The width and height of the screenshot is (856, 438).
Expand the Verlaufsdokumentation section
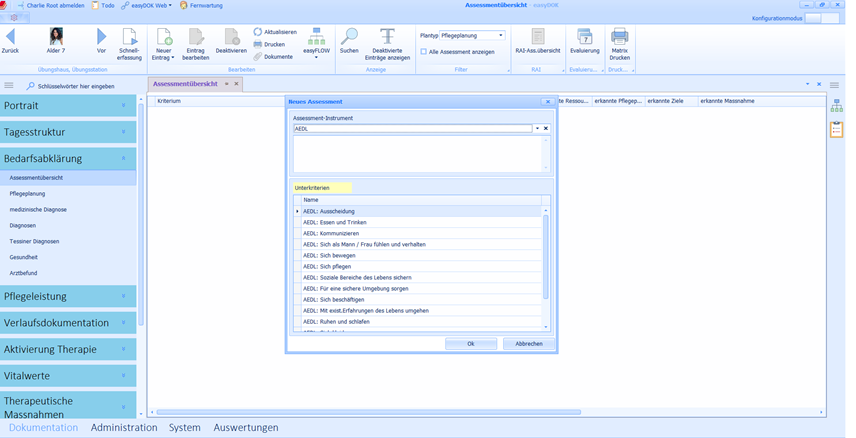[x=68, y=323]
